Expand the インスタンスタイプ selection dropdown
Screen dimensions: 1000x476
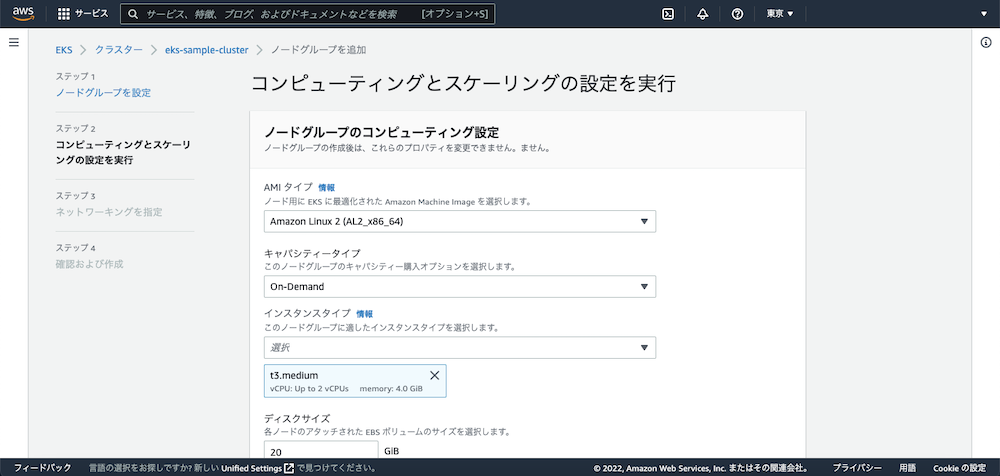click(x=460, y=347)
